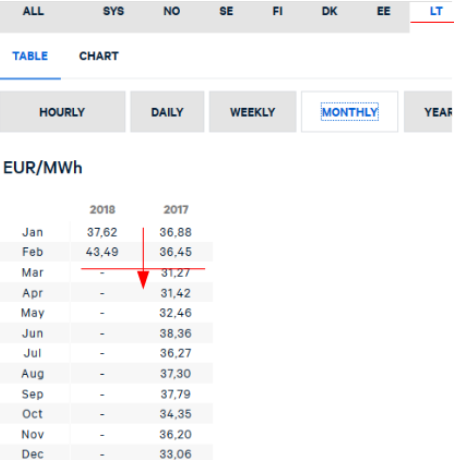The image size is (454, 460).
Task: Click the Jan row label
Action: [x=33, y=232]
